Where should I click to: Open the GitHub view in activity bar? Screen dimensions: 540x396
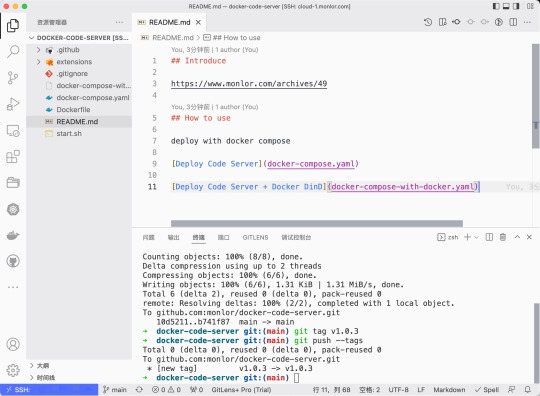(13, 261)
